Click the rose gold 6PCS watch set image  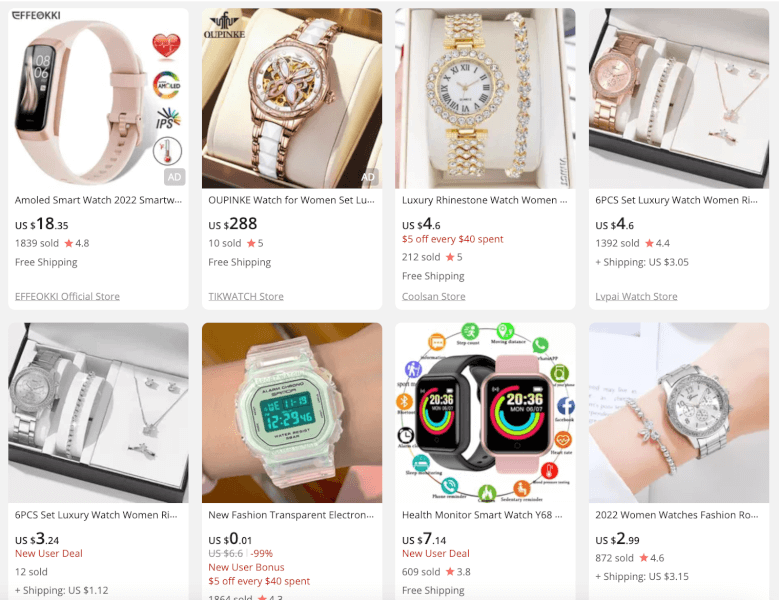679,98
